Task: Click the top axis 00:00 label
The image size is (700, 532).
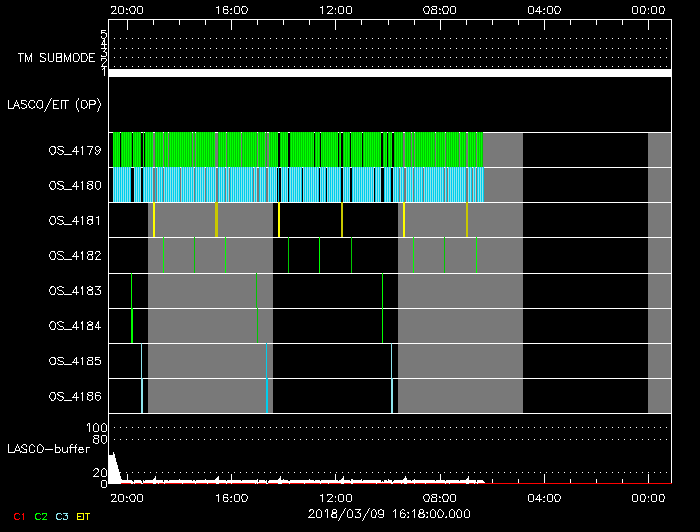Action: [648, 10]
